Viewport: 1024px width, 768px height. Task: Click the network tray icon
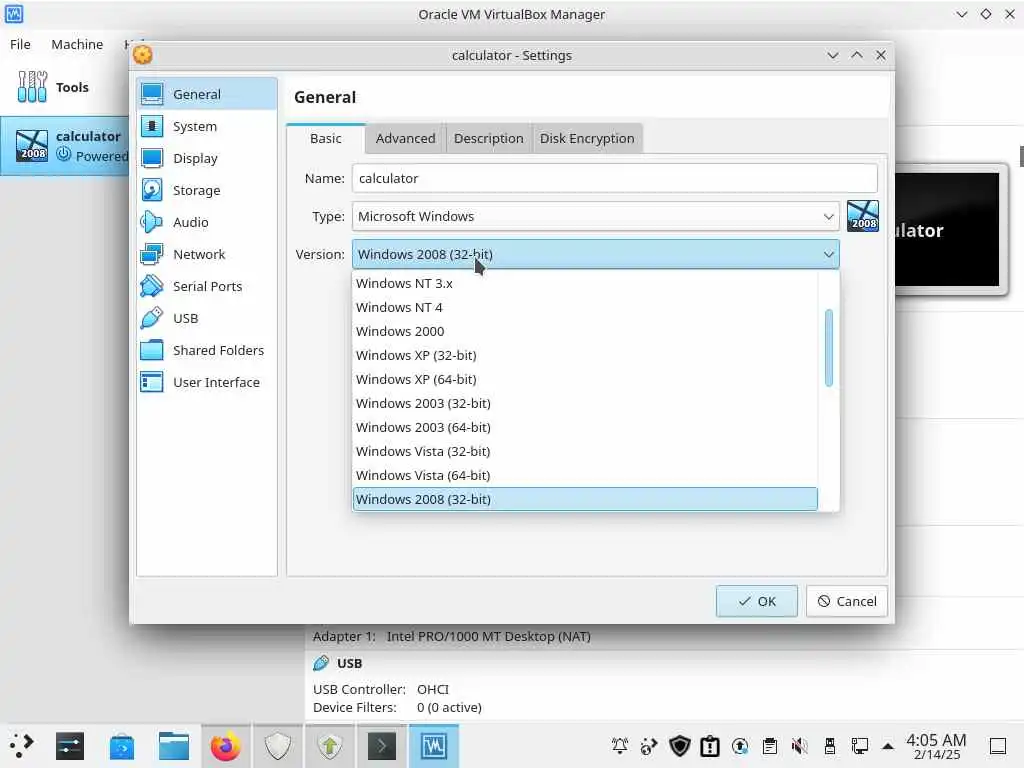click(x=859, y=746)
